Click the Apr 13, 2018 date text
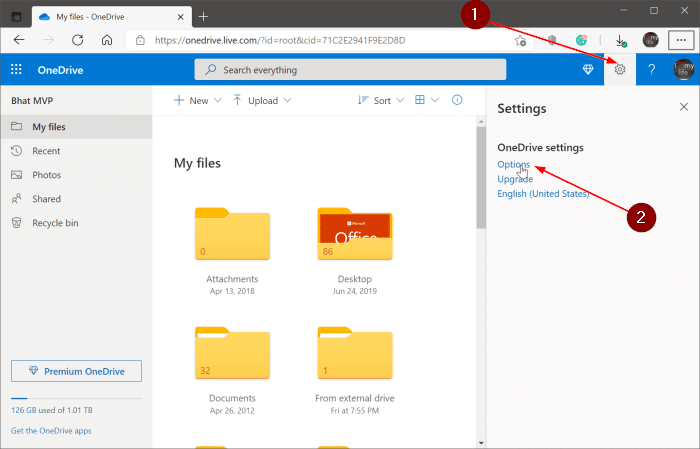The height and width of the screenshot is (449, 700). (x=232, y=291)
